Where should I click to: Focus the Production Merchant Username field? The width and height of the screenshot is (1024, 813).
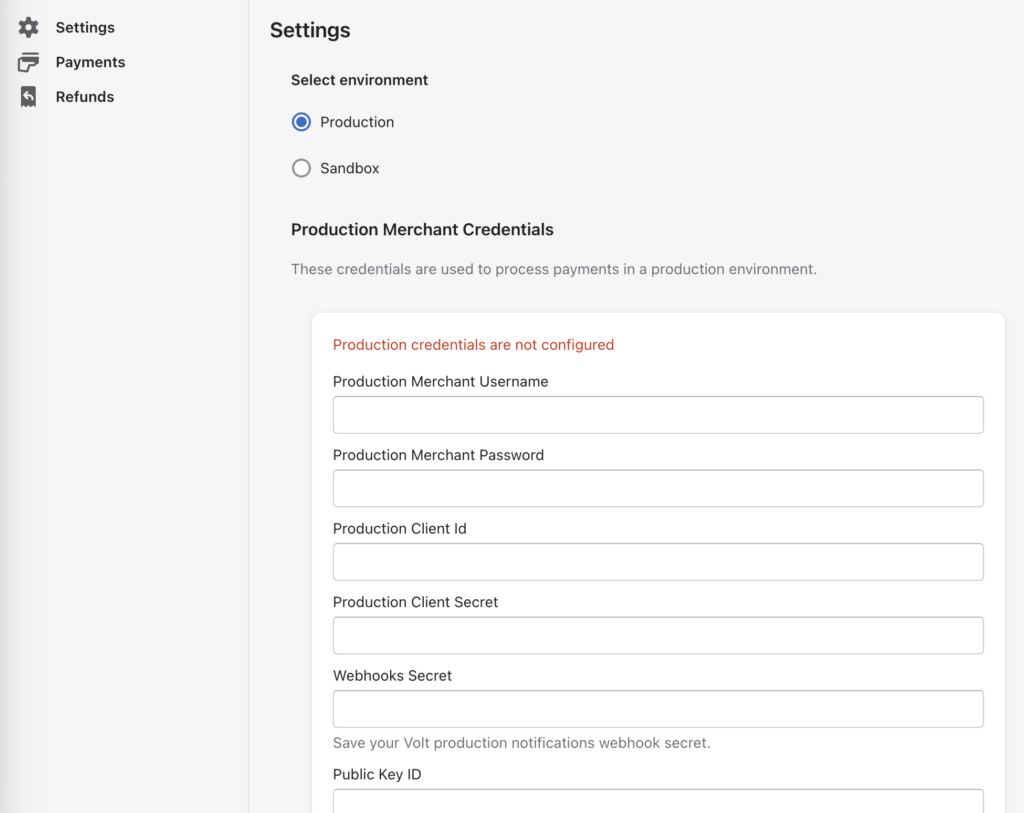point(658,415)
